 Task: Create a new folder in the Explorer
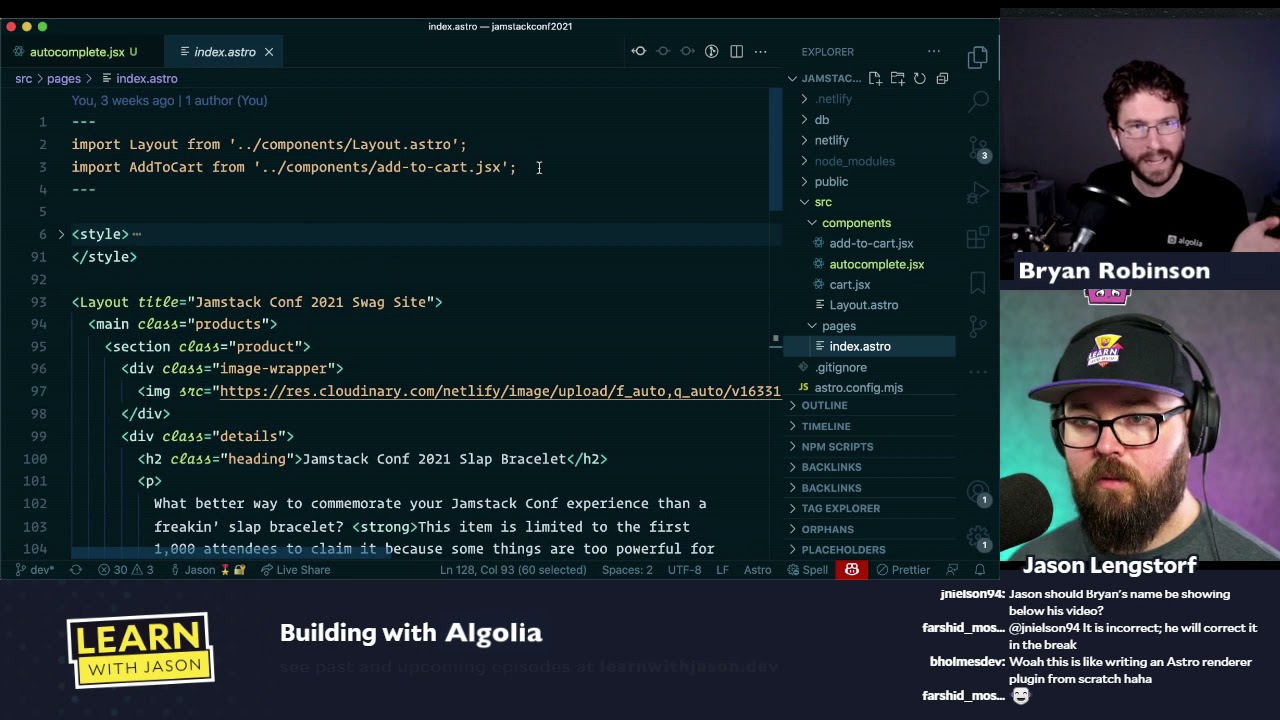pyautogui.click(x=897, y=78)
